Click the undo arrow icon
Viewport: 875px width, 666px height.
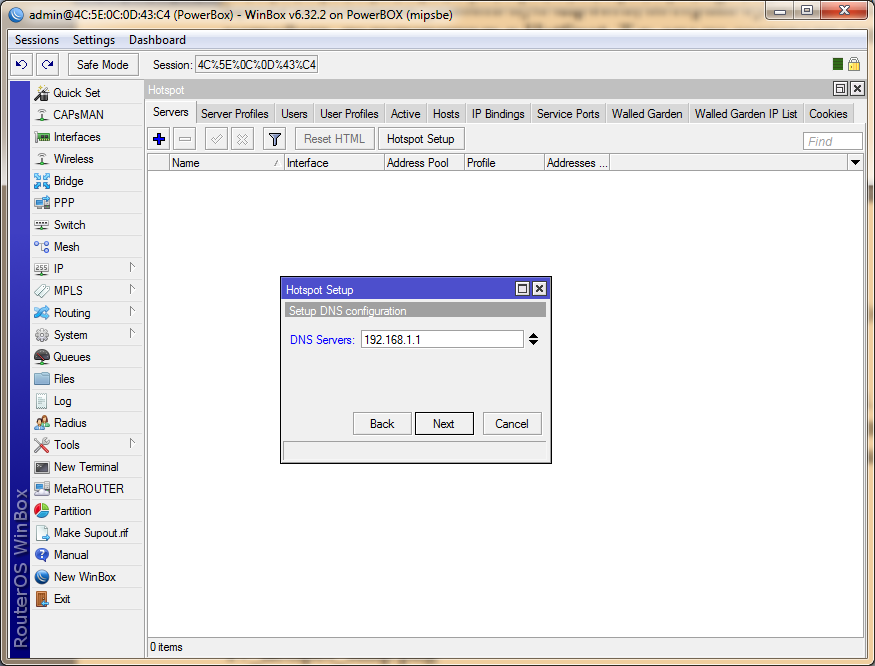pos(21,65)
